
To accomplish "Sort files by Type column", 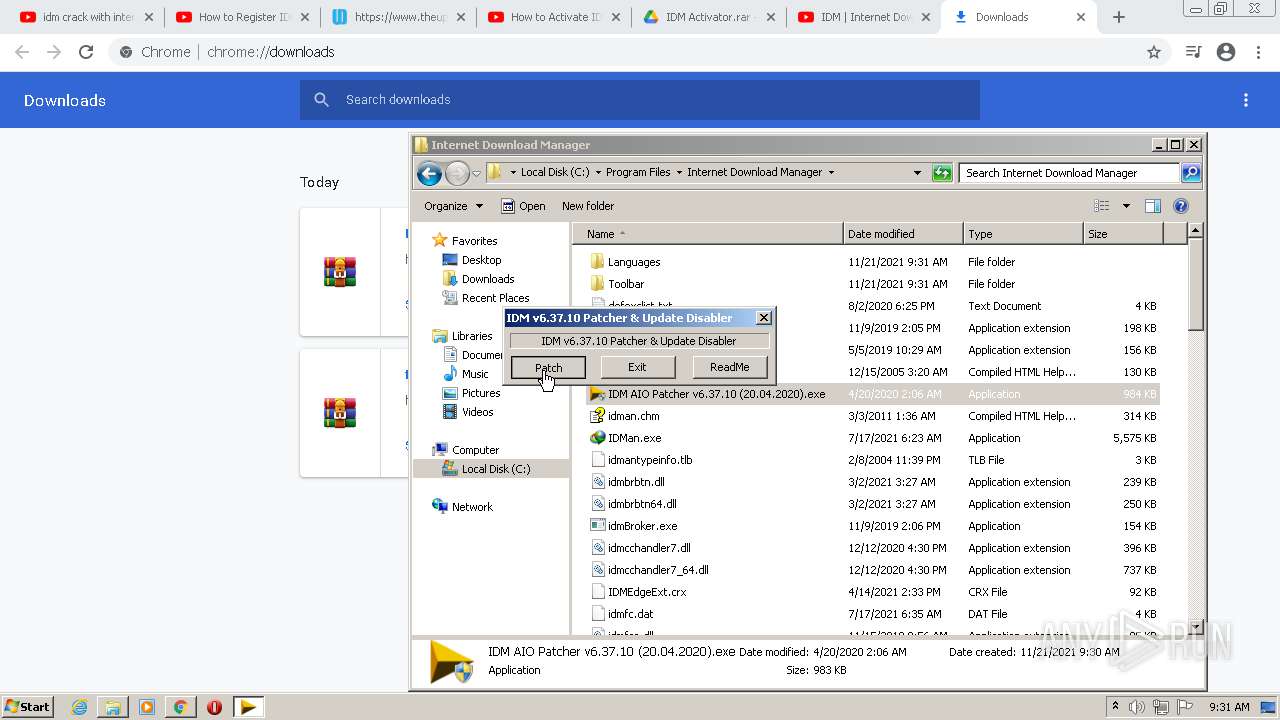I will 1023,234.
